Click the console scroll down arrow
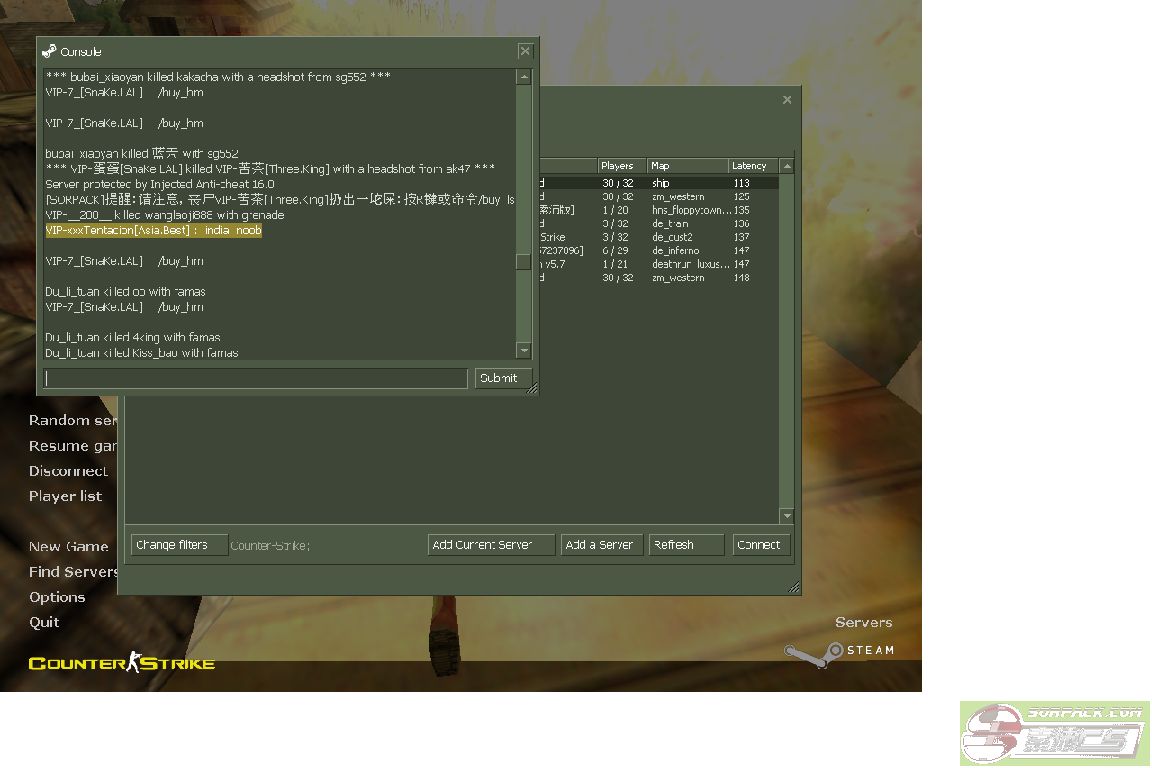The height and width of the screenshot is (768, 1152). coord(524,350)
